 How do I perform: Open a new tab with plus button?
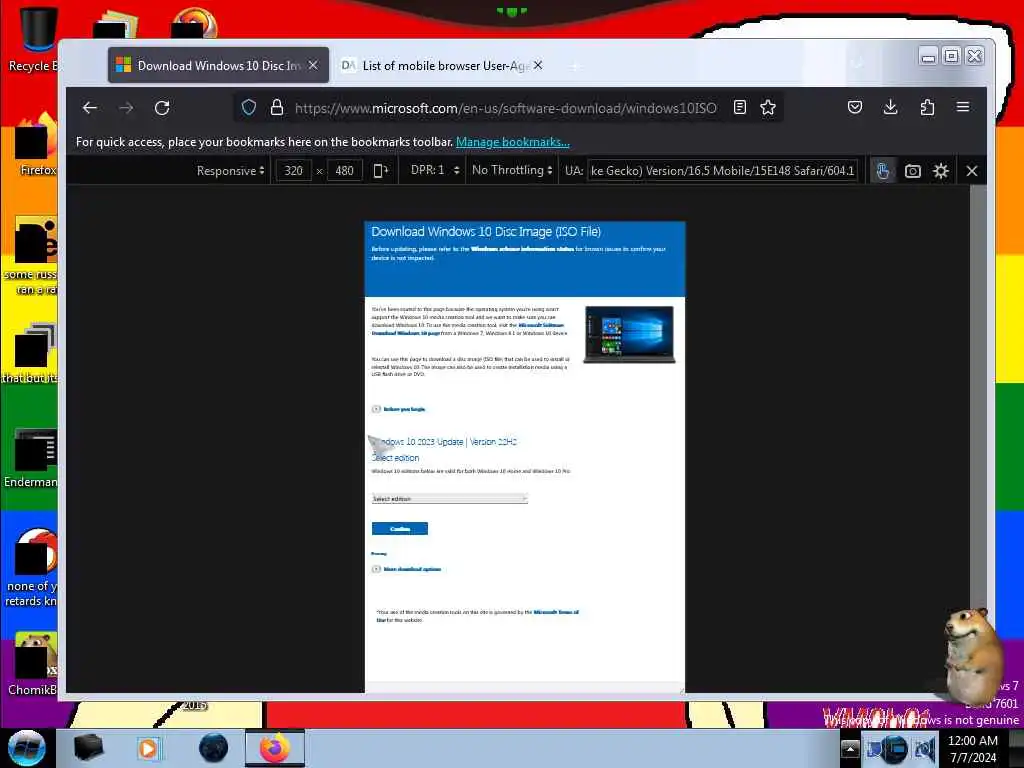pyautogui.click(x=575, y=66)
